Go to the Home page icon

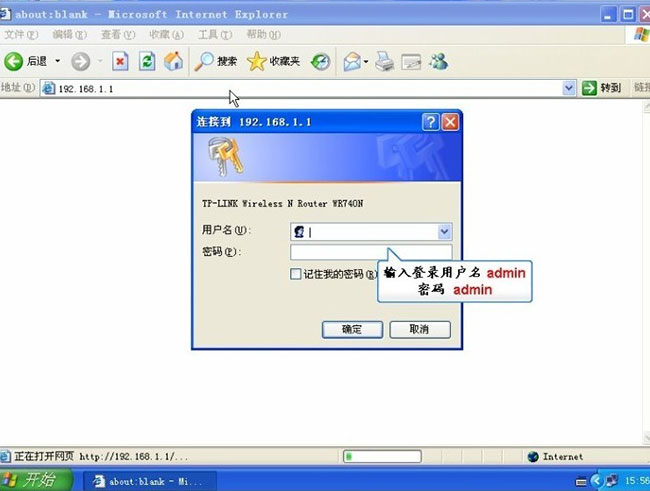[173, 61]
